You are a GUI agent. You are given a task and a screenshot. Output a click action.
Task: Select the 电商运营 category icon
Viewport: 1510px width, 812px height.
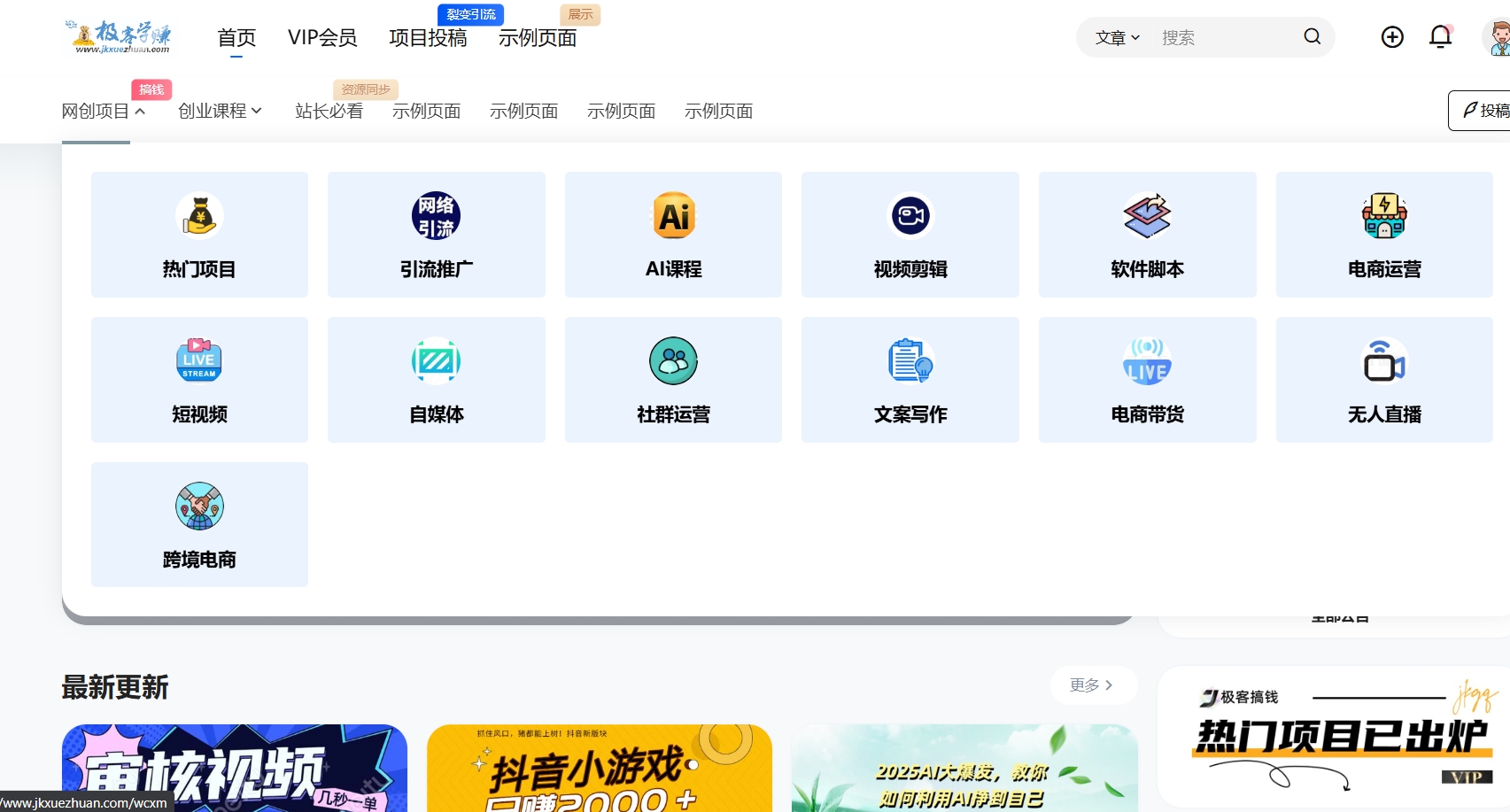1383,234
